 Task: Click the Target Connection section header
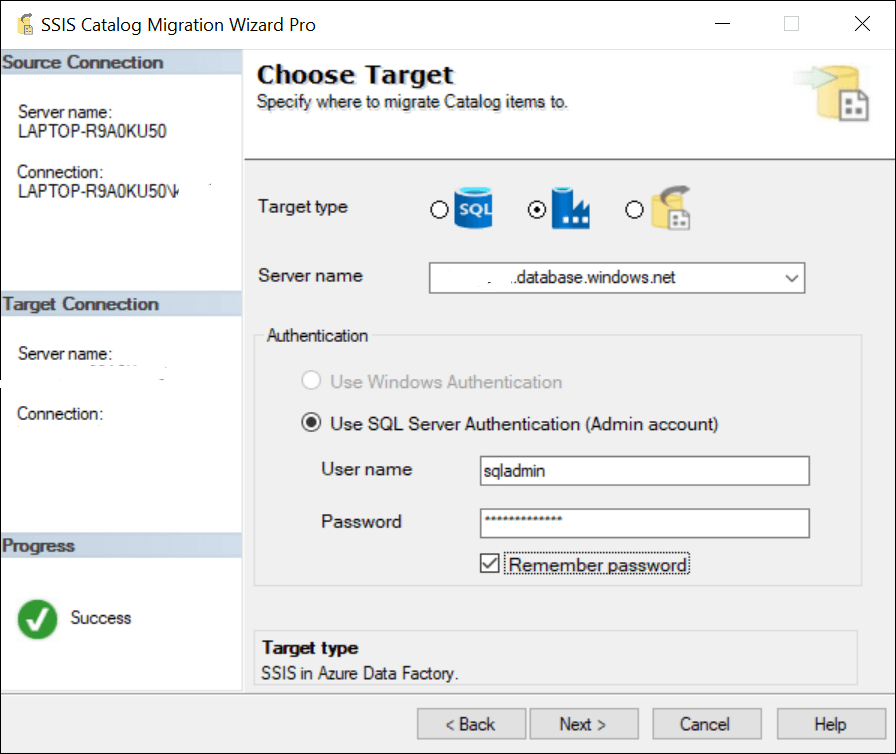[121, 304]
